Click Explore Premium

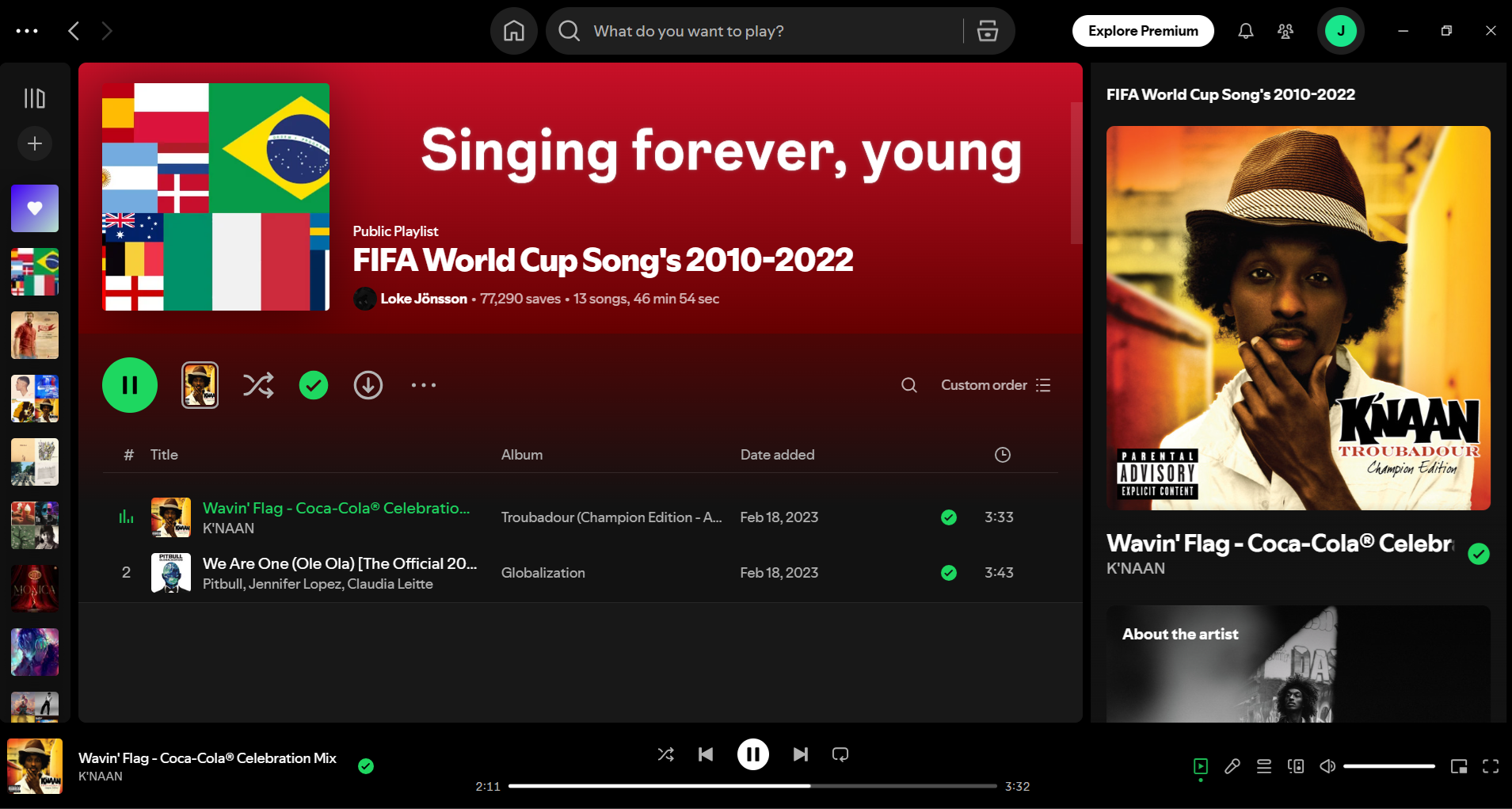[1142, 31]
